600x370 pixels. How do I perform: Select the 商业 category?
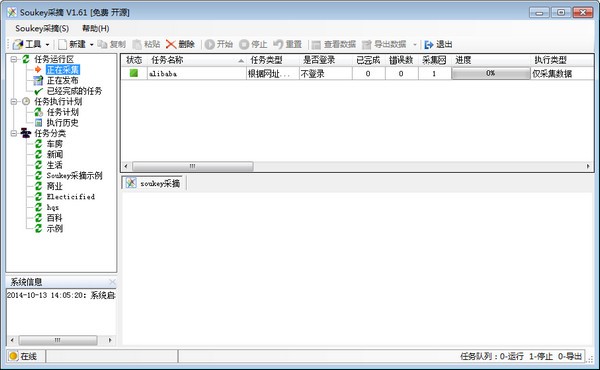54,186
